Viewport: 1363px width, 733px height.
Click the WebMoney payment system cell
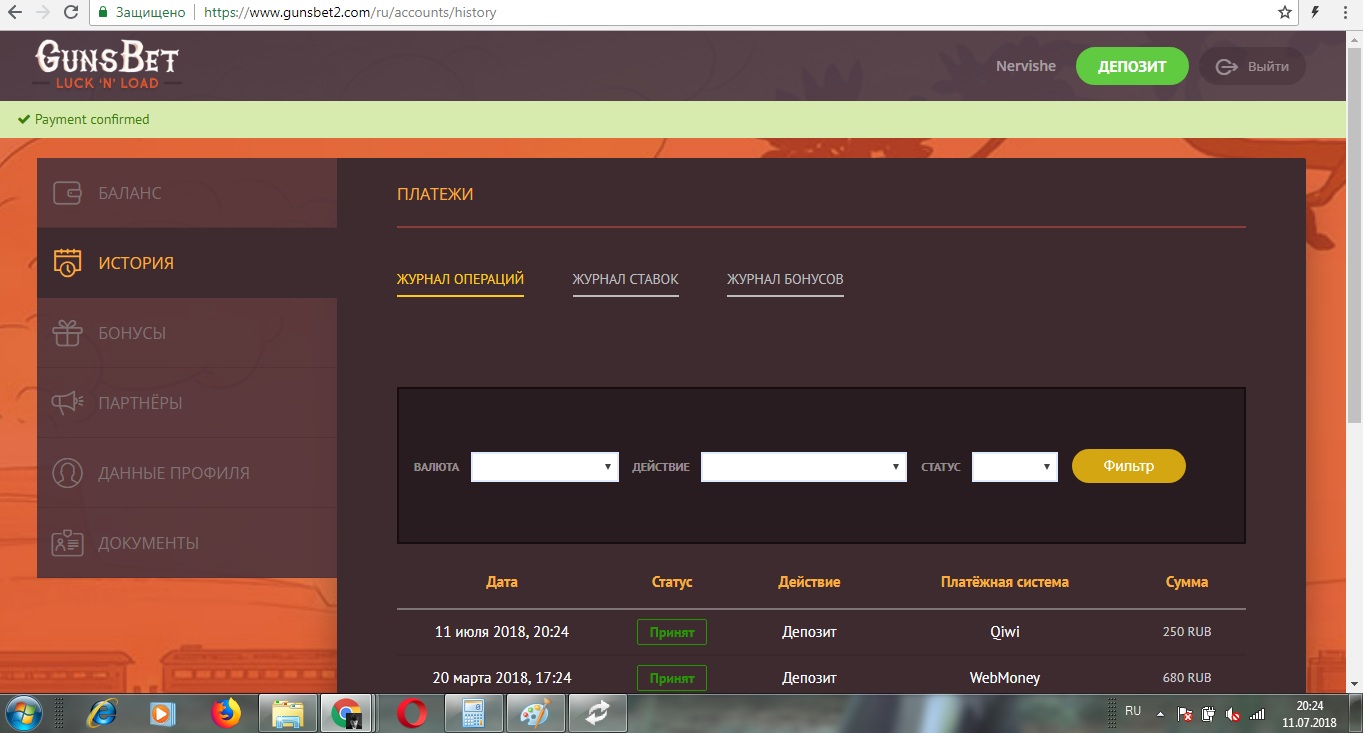coord(1005,678)
